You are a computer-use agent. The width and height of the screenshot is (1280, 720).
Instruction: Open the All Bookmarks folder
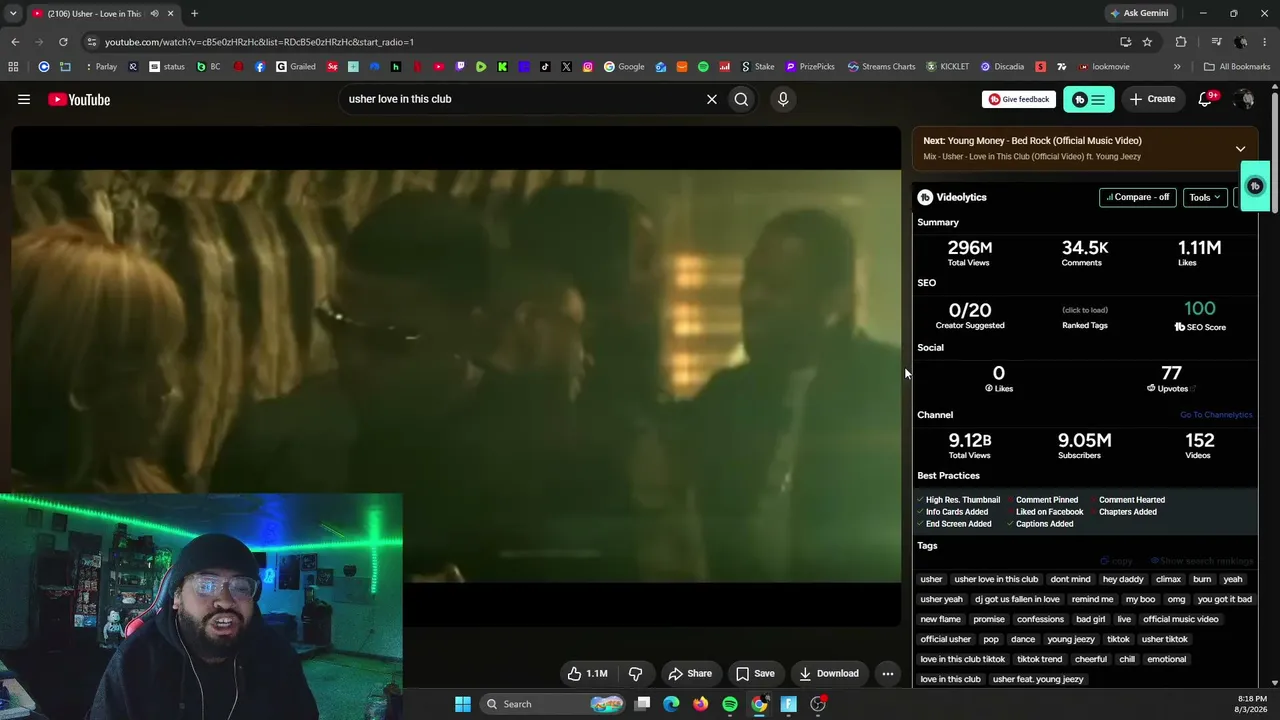[x=1237, y=67]
